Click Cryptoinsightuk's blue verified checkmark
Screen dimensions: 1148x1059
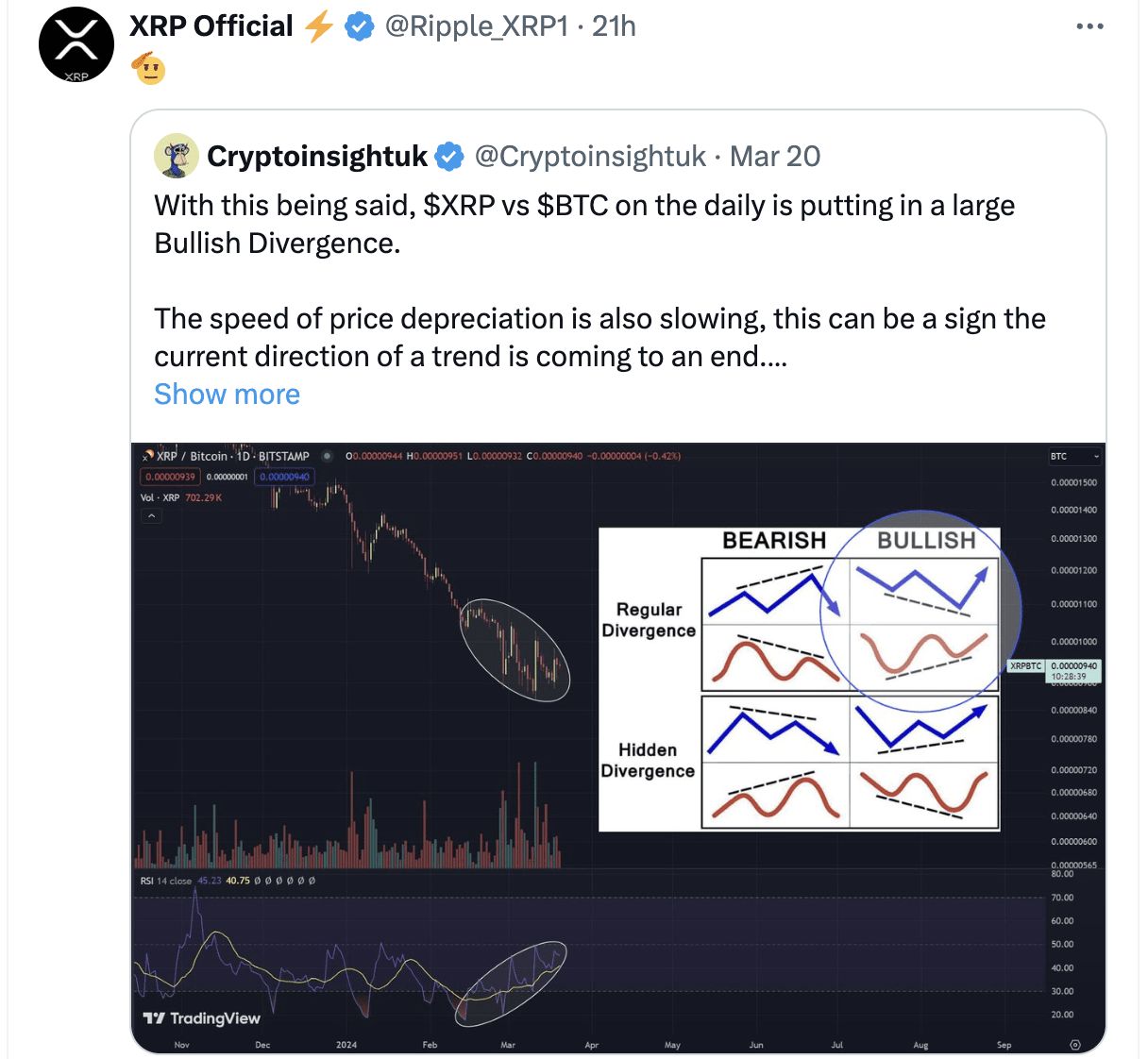click(449, 157)
